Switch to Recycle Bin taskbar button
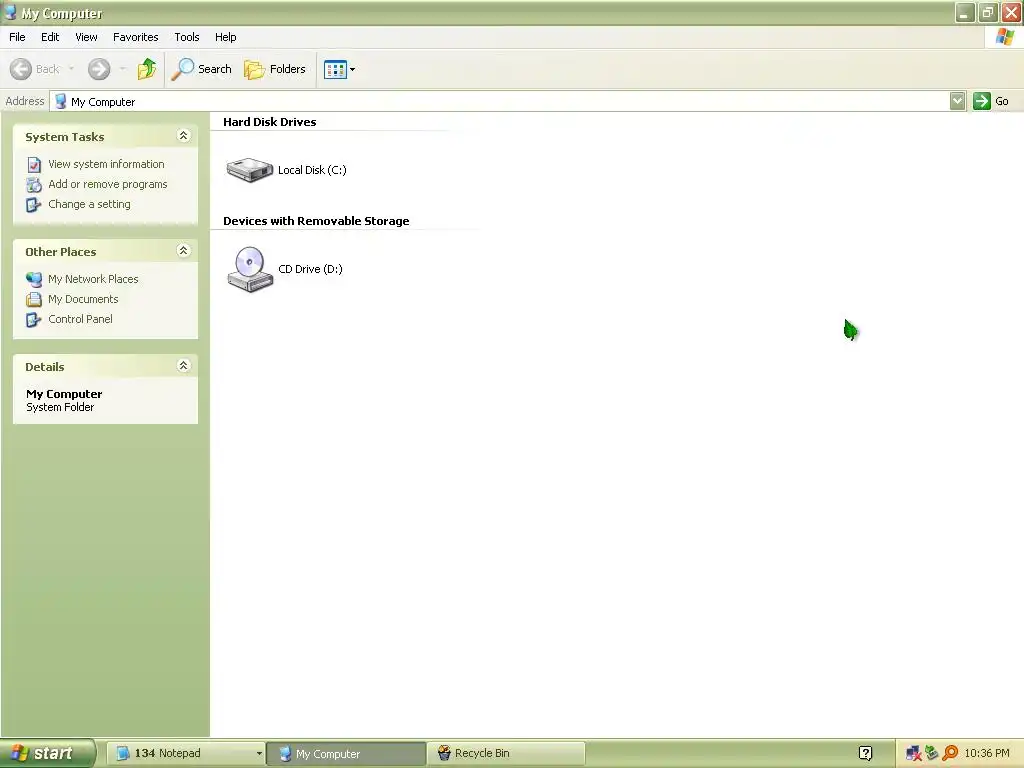This screenshot has height=768, width=1024. coord(506,753)
